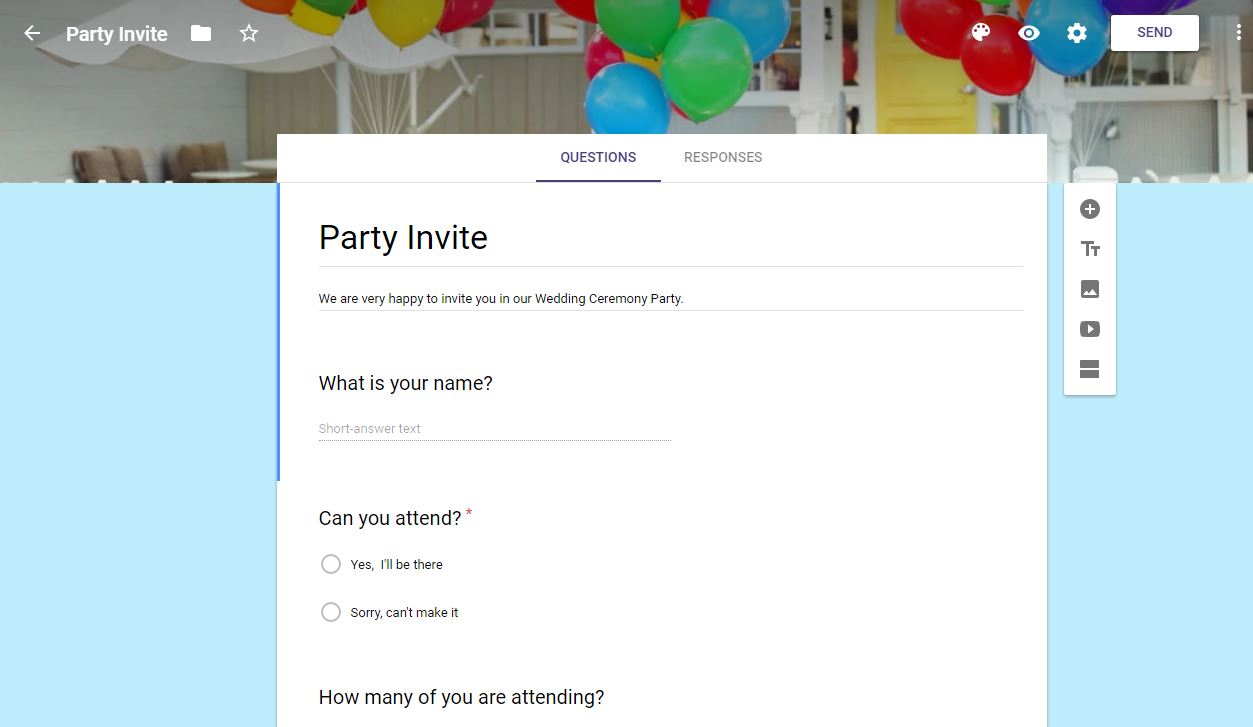This screenshot has height=727, width=1253.
Task: Add title and description icon
Action: pos(1090,249)
